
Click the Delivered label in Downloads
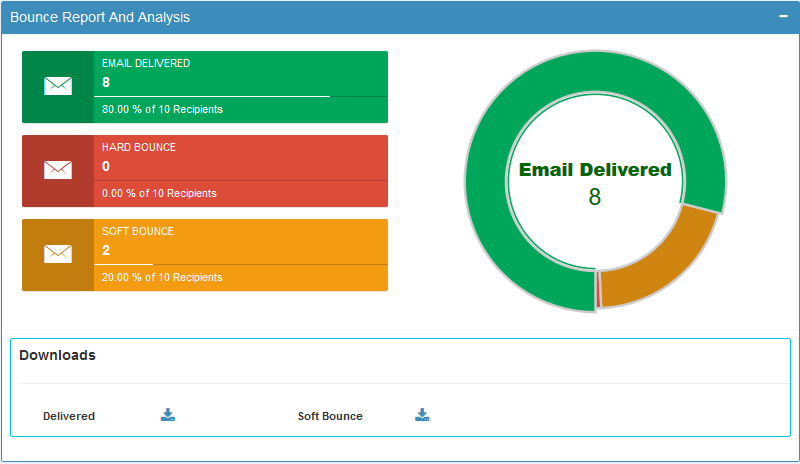click(69, 416)
